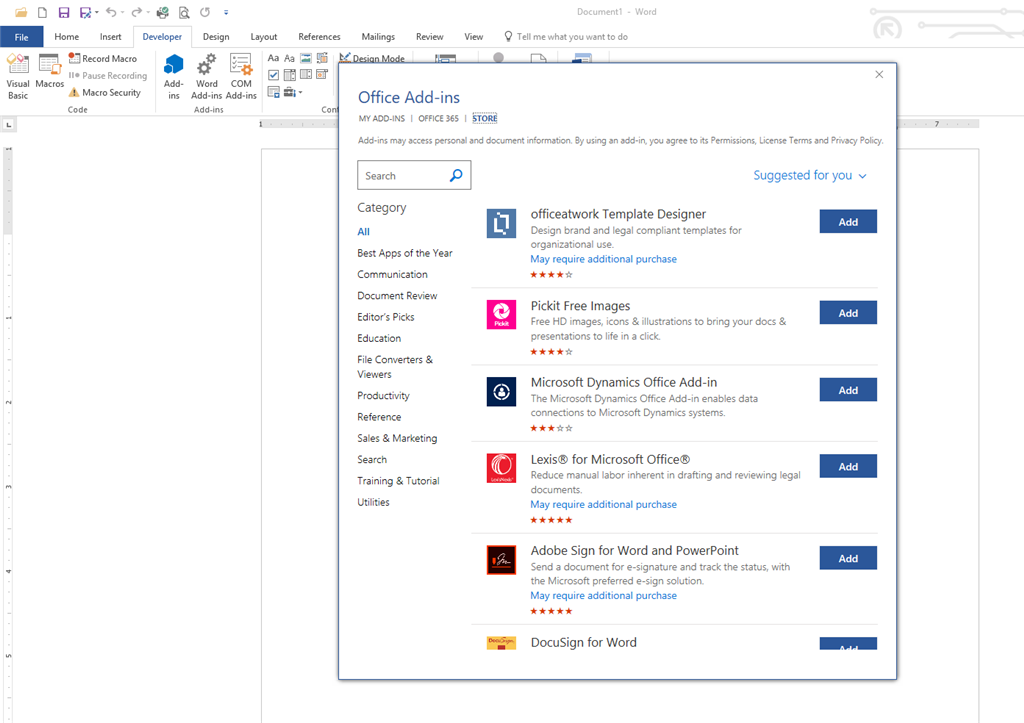Select Best Apps of the Year category
This screenshot has width=1024, height=723.
point(405,253)
